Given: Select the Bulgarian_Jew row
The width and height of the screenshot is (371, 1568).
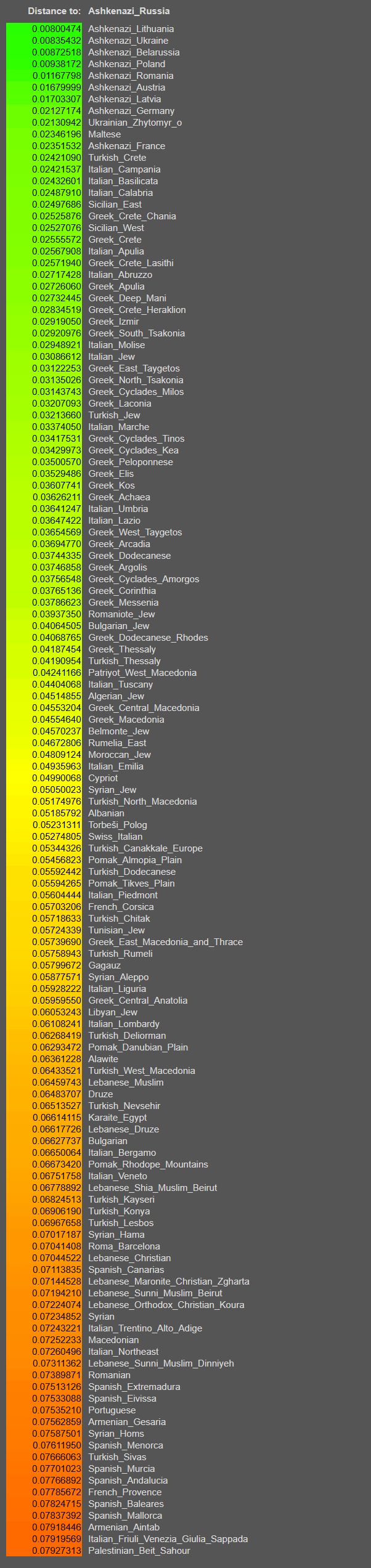Looking at the screenshot, I should tap(118, 626).
